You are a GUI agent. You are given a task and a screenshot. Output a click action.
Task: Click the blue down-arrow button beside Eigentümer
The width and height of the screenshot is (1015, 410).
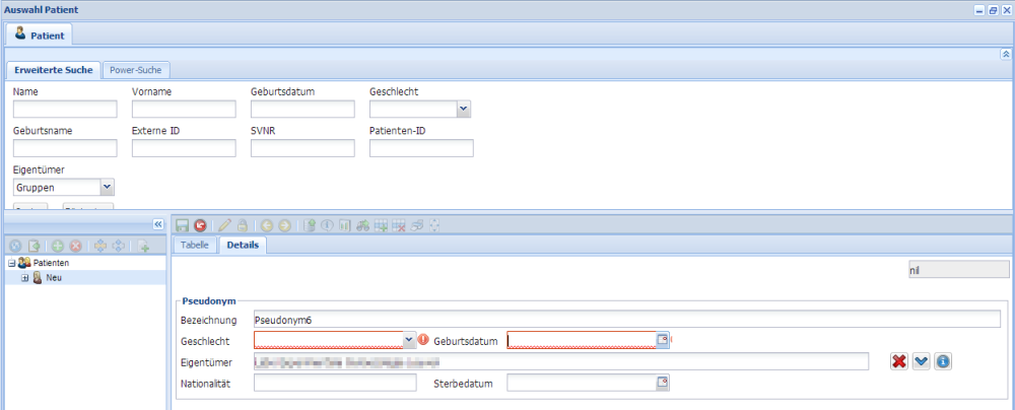[x=921, y=361]
